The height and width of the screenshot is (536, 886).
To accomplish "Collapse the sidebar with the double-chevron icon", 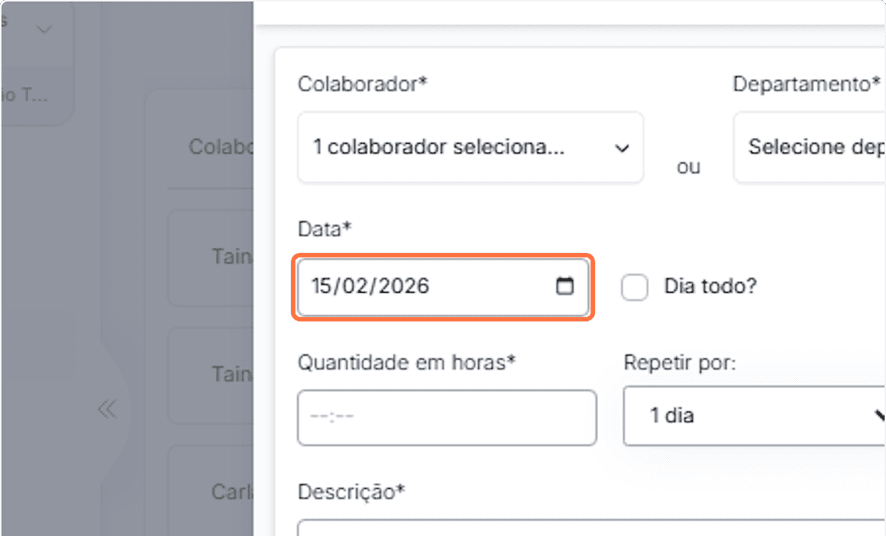I will coord(107,408).
